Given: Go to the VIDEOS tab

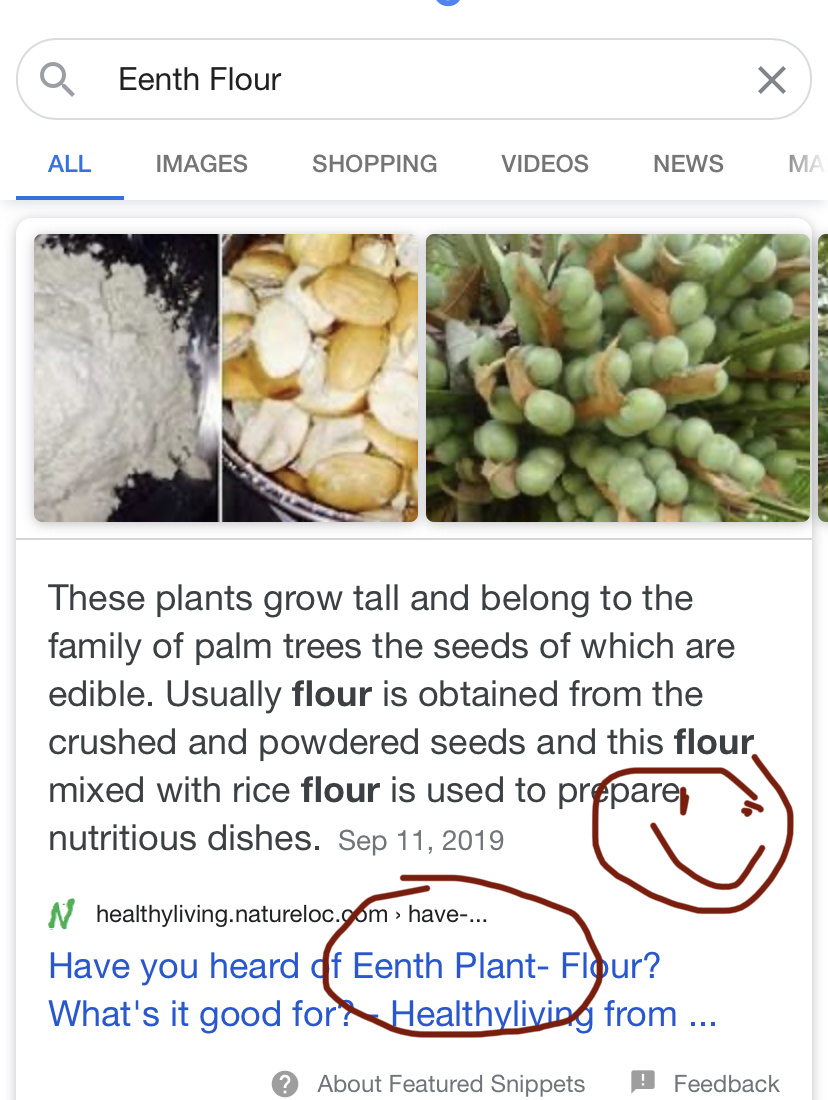Looking at the screenshot, I should 545,163.
